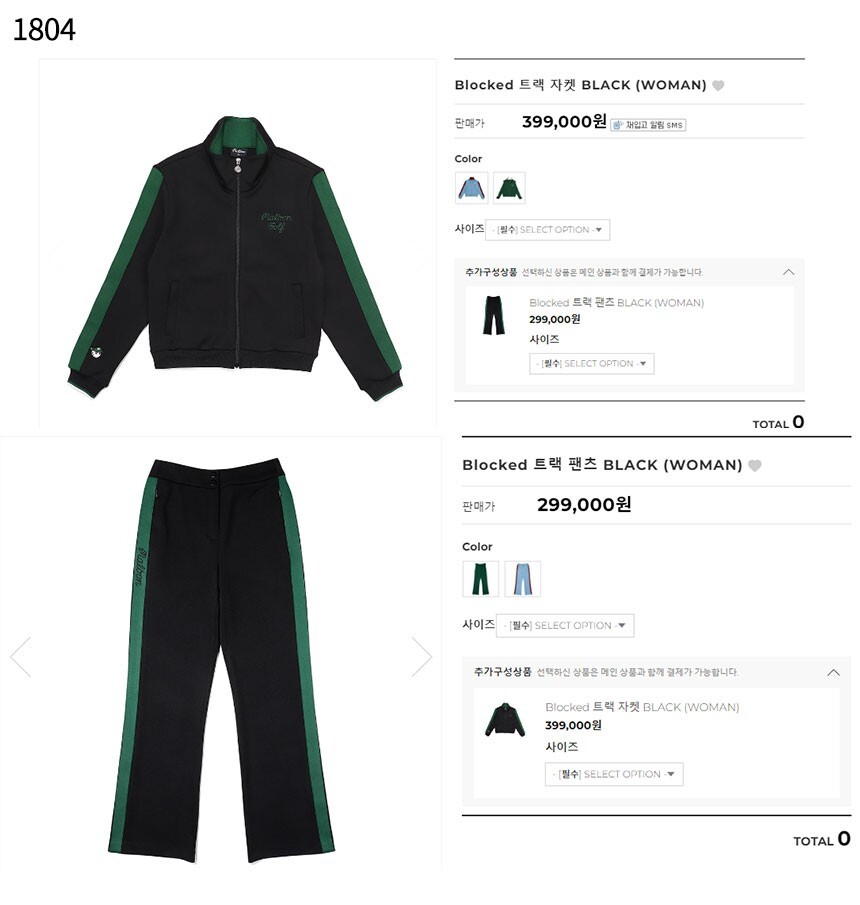Collapse the pants additional products section
860x905 pixels.
pos(833,672)
